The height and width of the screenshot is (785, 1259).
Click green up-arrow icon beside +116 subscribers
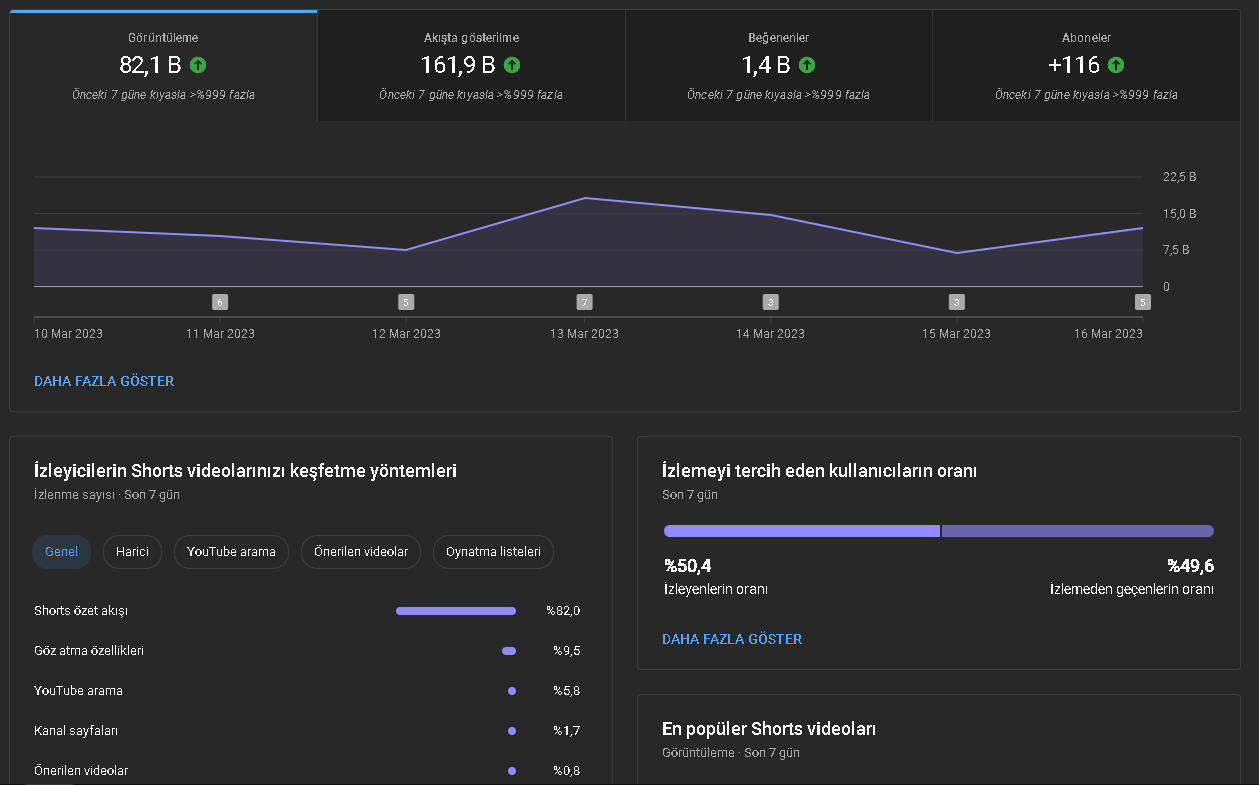coord(1116,65)
